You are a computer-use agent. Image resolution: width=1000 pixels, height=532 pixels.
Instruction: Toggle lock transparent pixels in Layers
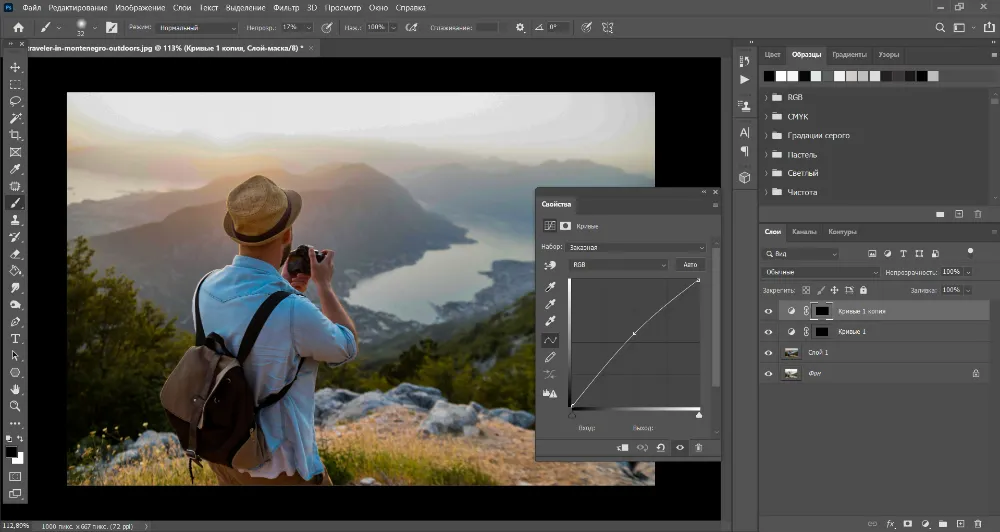pyautogui.click(x=806, y=290)
